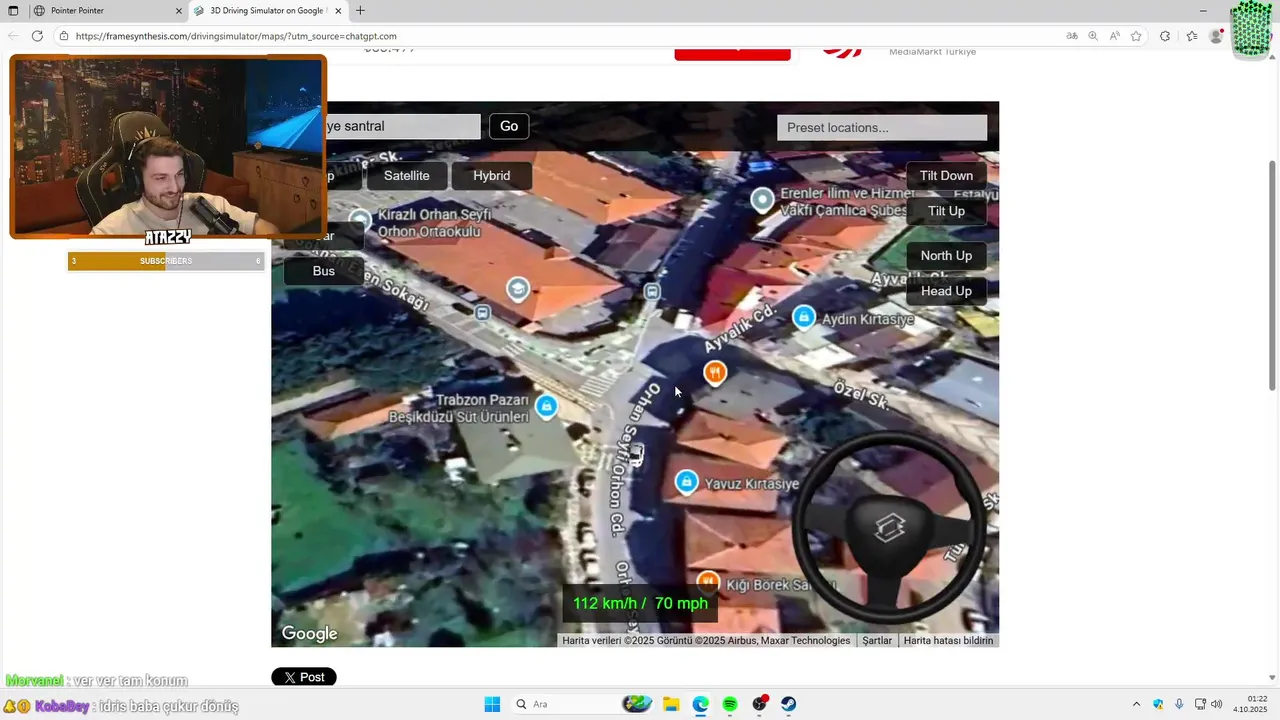The height and width of the screenshot is (720, 1280).
Task: Click the orange restaurant marker on Ayvalık Cd.
Action: (x=714, y=373)
